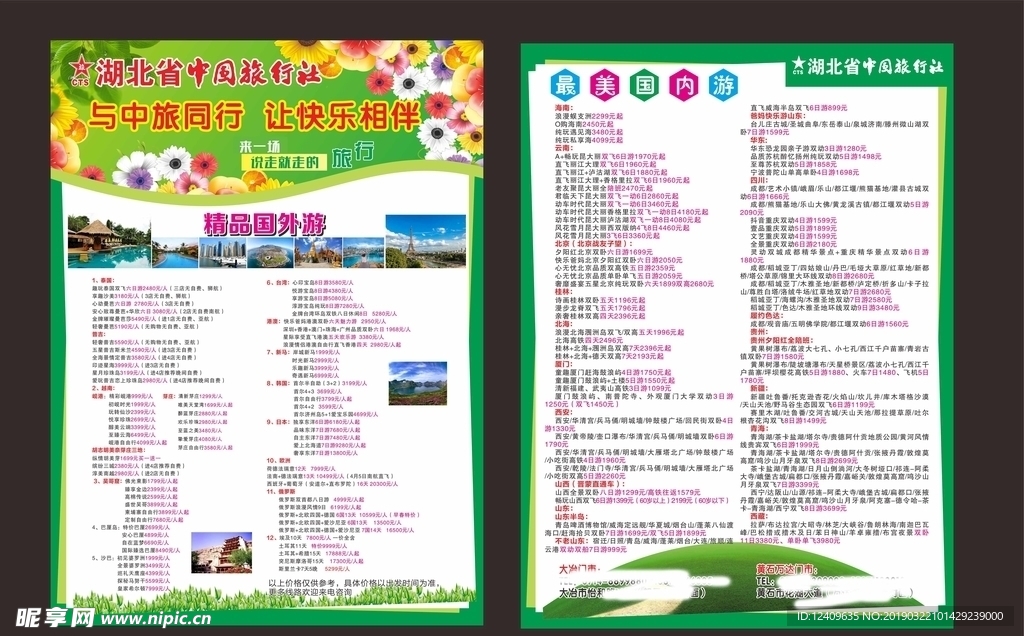Open the thatched hut resort photo
Viewport: 1024px width, 636px height.
coord(109,243)
